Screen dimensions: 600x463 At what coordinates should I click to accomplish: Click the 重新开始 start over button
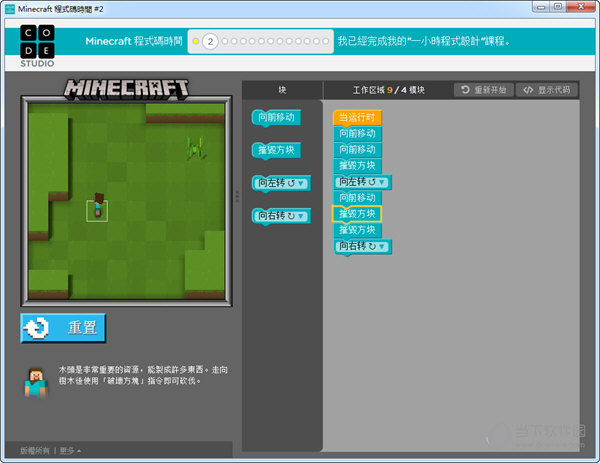pos(484,90)
